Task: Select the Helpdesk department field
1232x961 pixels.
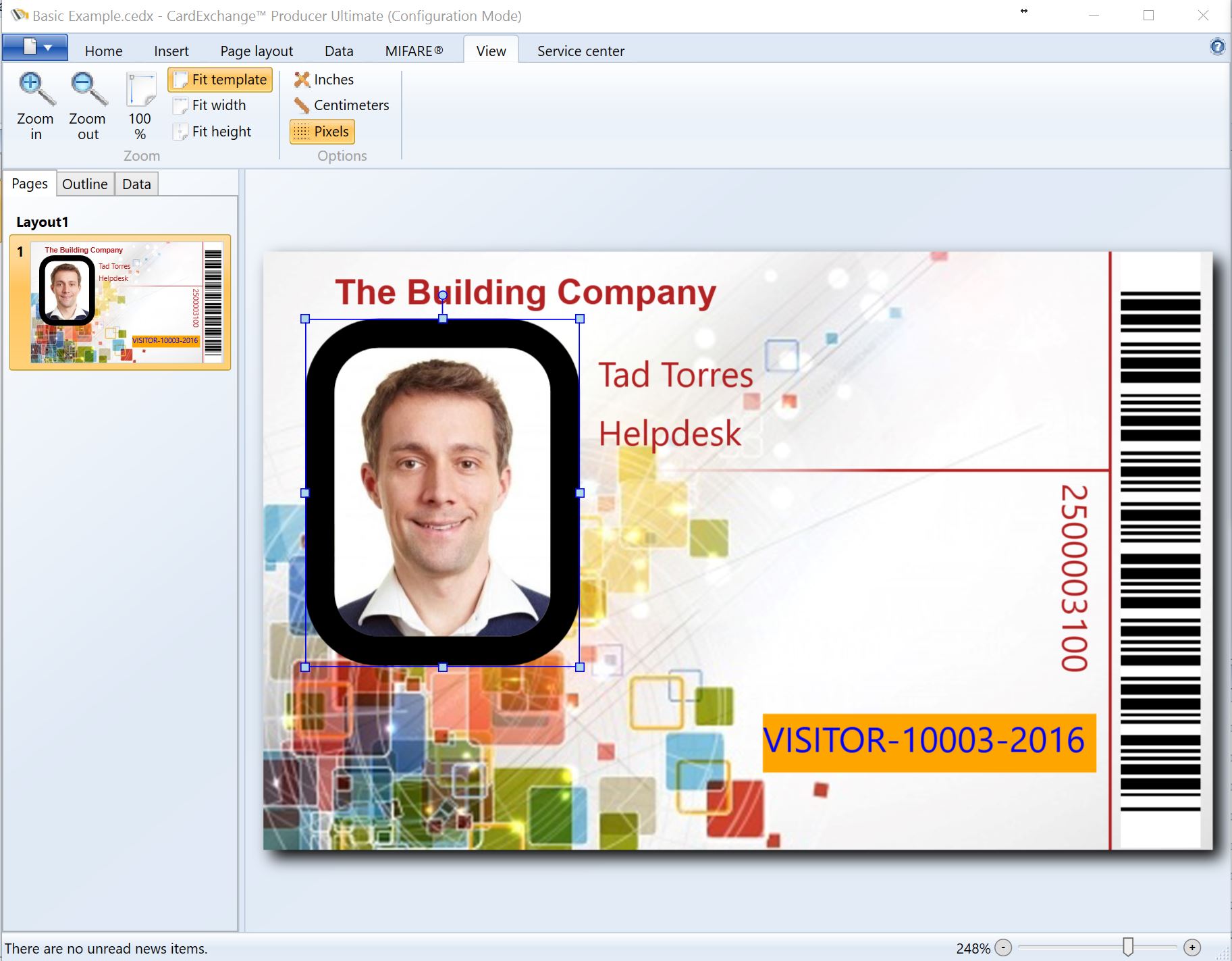Action: tap(670, 434)
